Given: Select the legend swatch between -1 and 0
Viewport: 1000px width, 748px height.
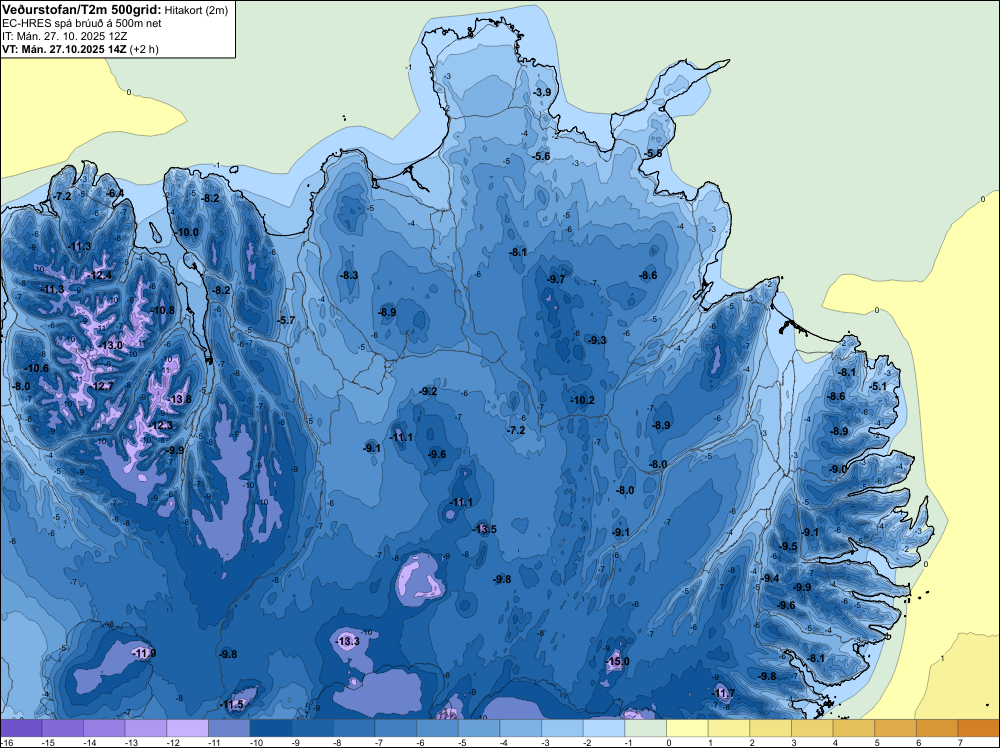Looking at the screenshot, I should 645,728.
